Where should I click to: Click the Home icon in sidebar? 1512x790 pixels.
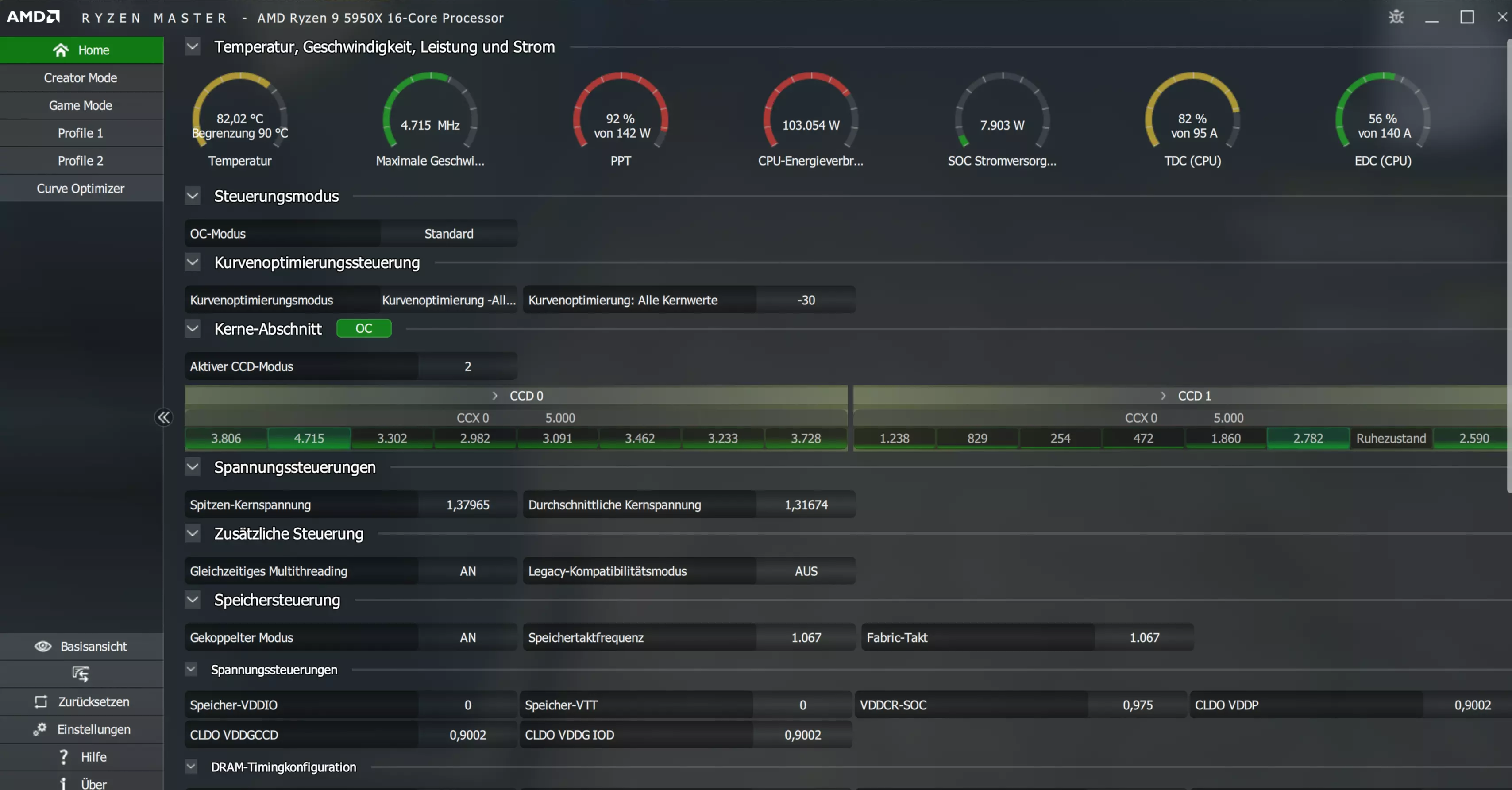point(61,50)
